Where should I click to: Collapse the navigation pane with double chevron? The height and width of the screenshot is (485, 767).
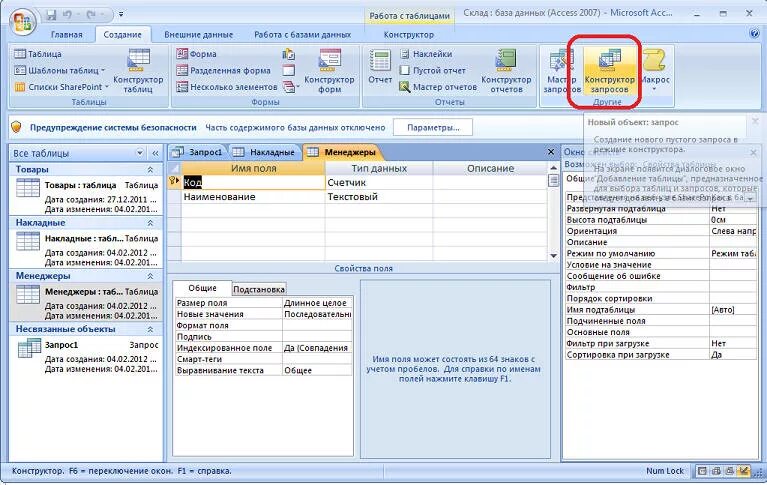pos(155,153)
